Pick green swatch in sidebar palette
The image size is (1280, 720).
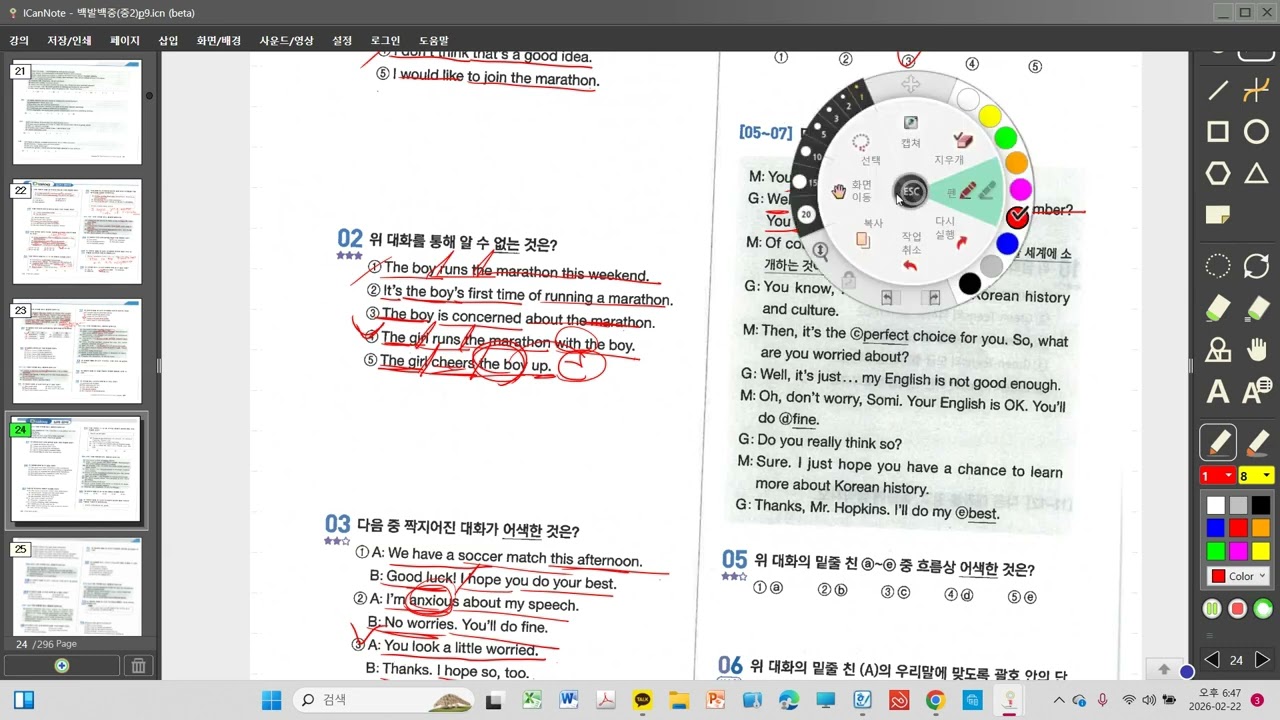click(1215, 551)
